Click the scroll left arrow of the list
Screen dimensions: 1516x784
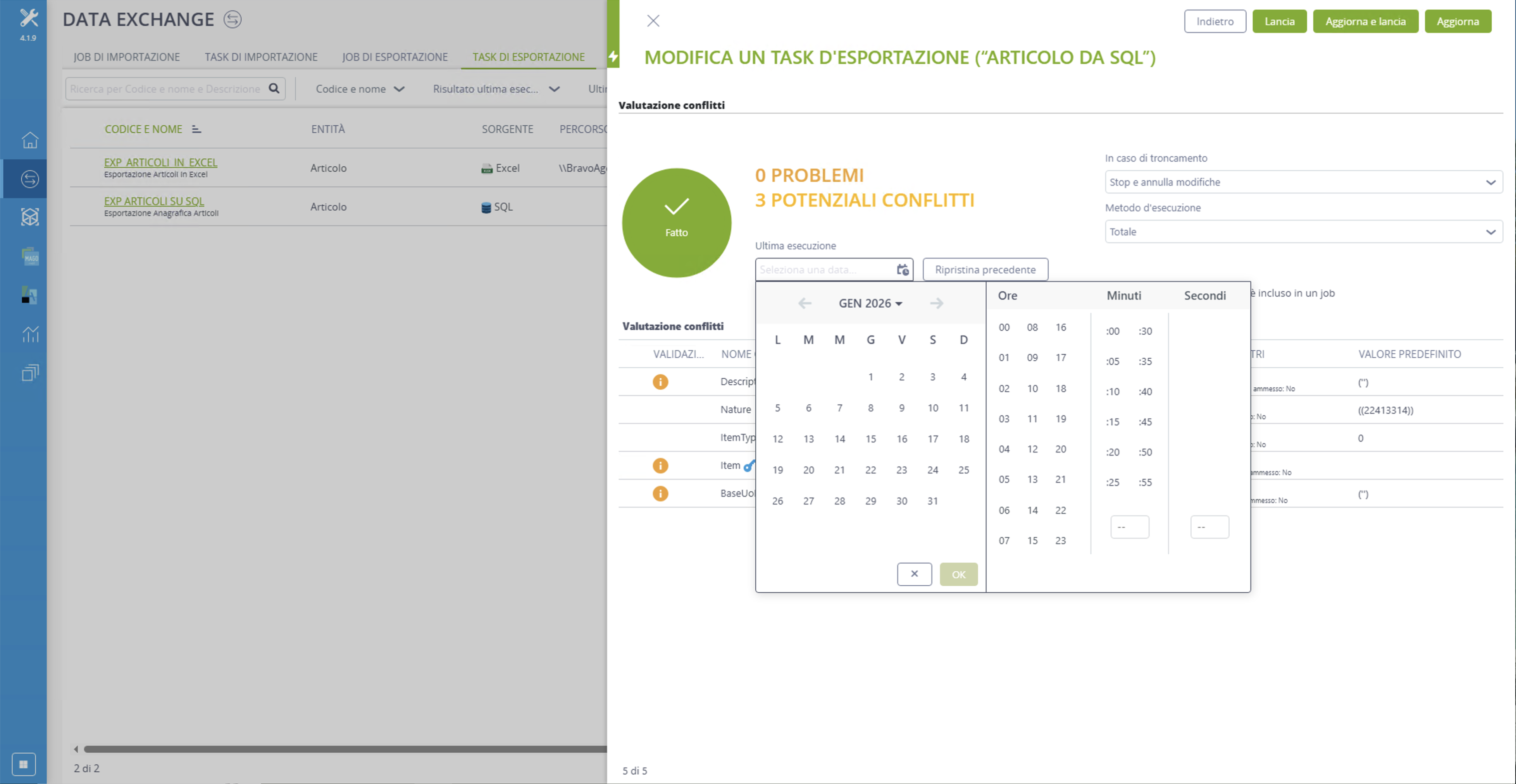pos(75,749)
